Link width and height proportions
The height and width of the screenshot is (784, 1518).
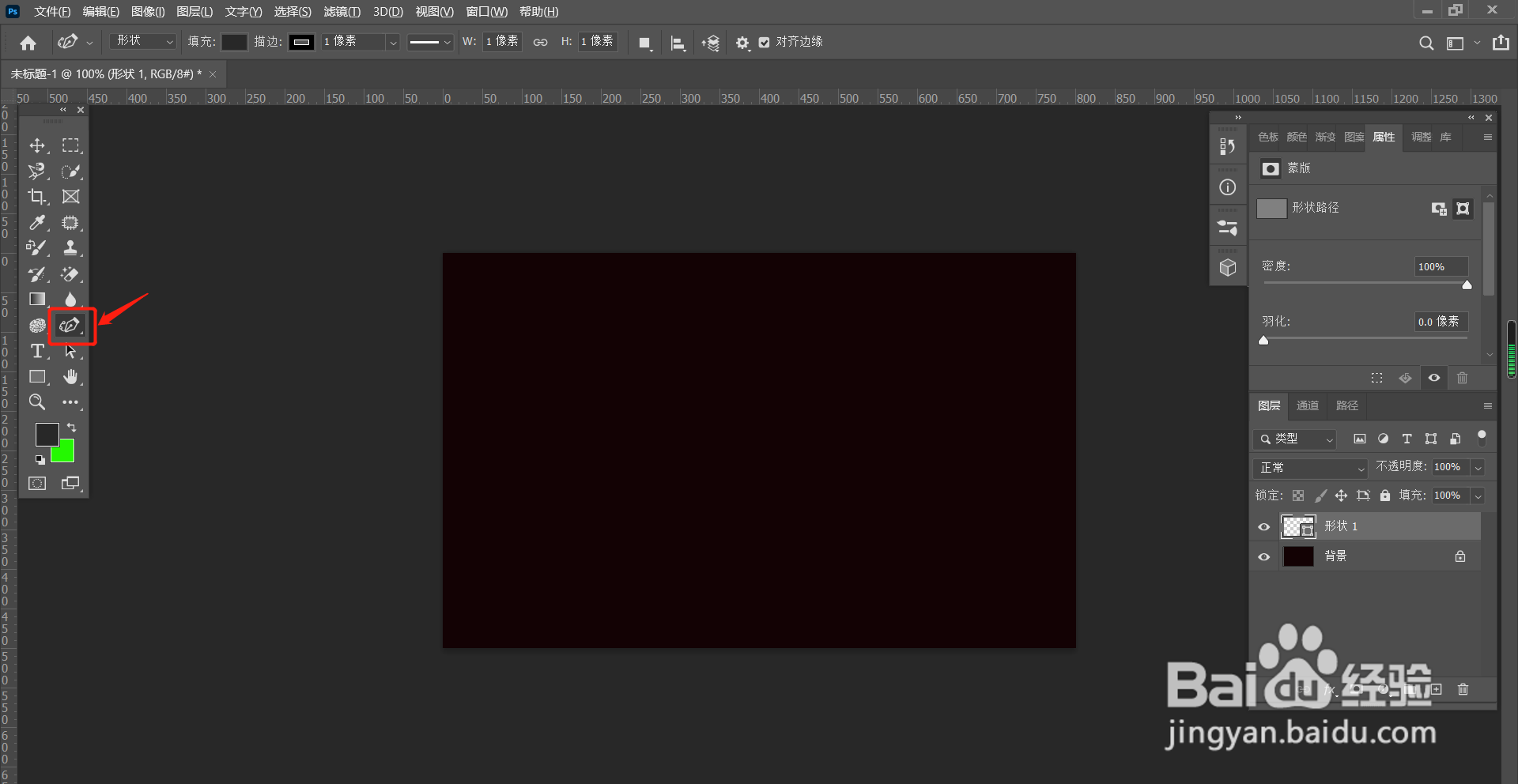point(540,43)
